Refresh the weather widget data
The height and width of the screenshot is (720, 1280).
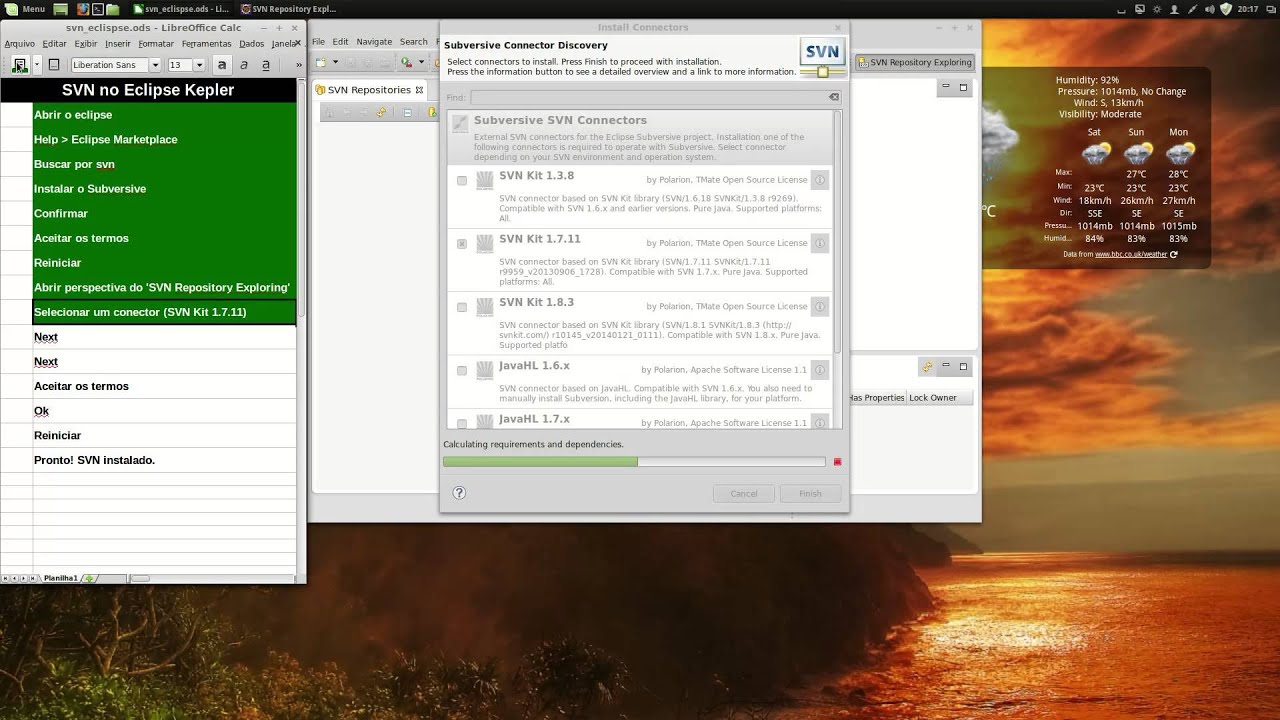coord(1174,254)
